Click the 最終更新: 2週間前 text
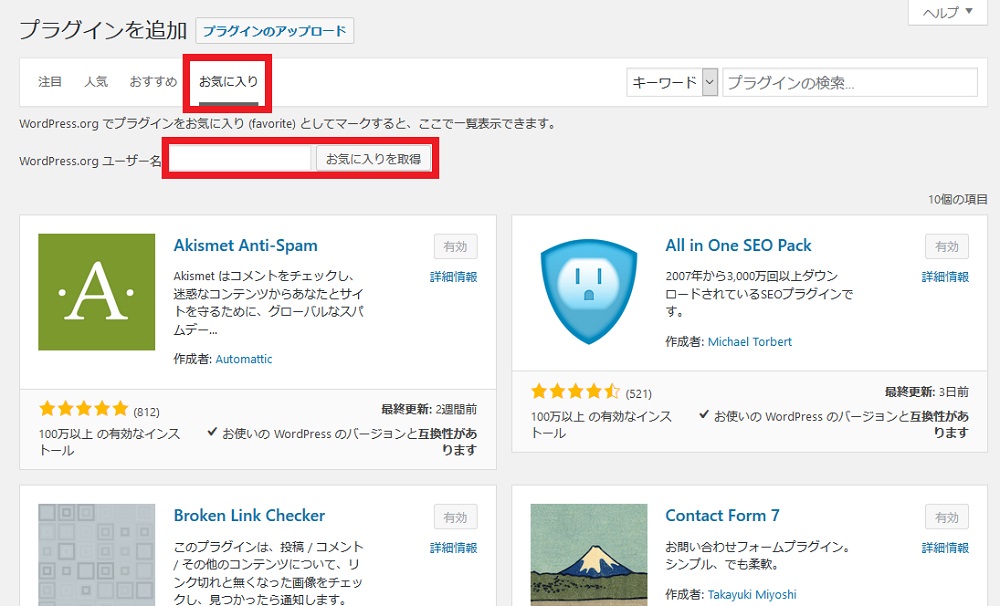 click(x=429, y=410)
